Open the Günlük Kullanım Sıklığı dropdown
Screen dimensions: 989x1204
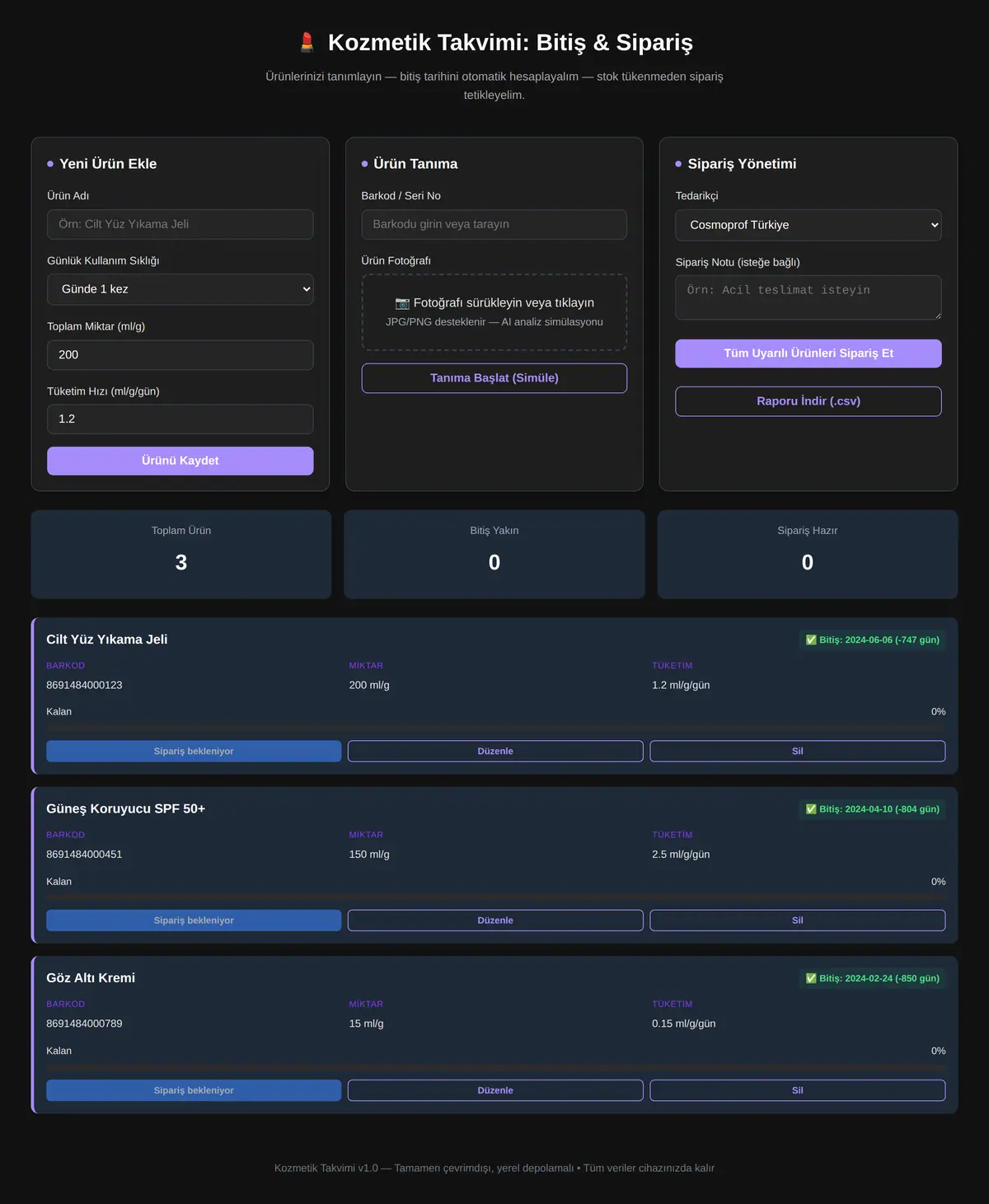(x=180, y=289)
